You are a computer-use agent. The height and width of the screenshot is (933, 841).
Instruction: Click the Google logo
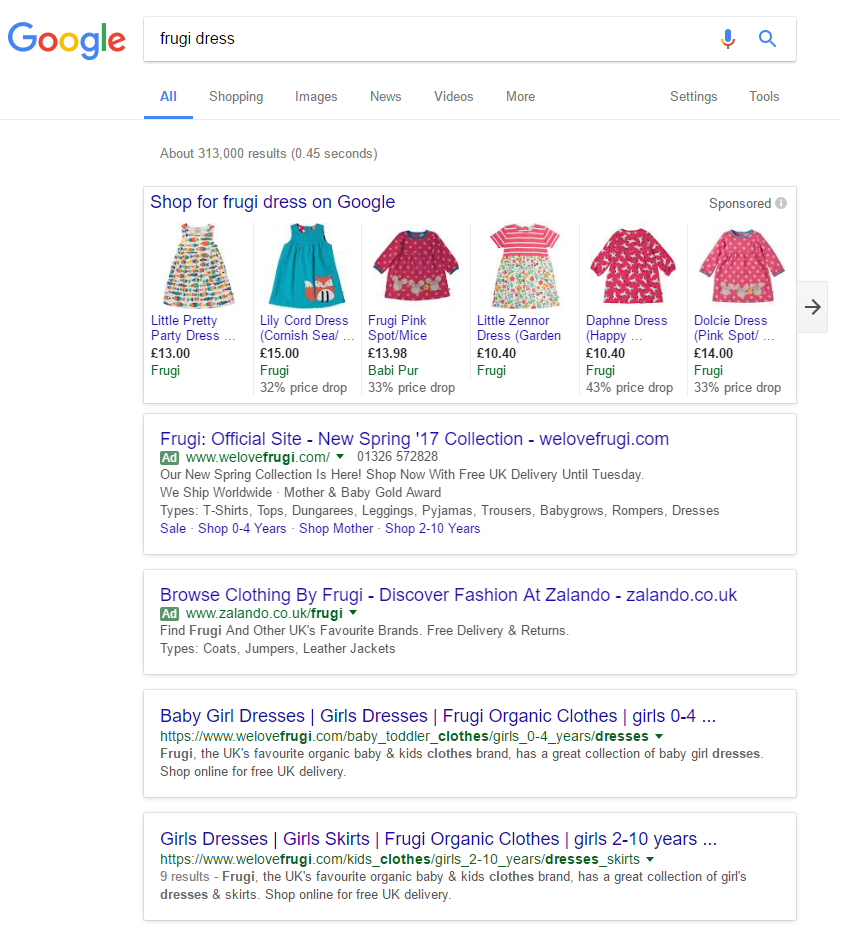point(66,40)
